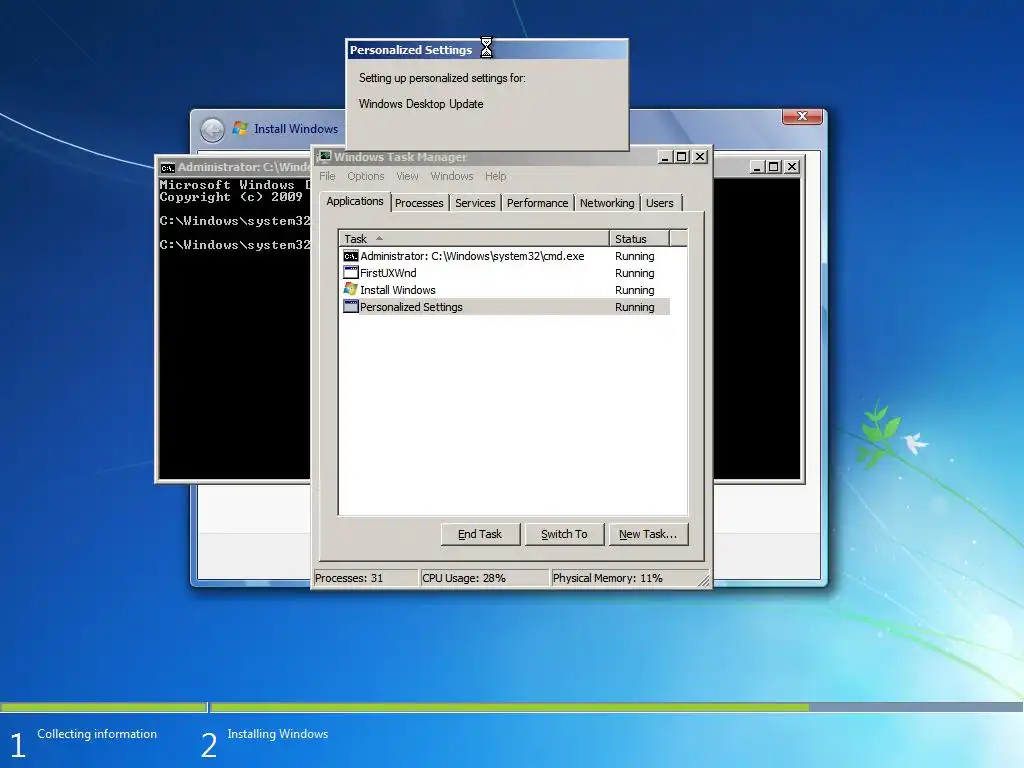This screenshot has height=768, width=1024.
Task: Open the View menu in Task Manager
Action: [x=407, y=176]
